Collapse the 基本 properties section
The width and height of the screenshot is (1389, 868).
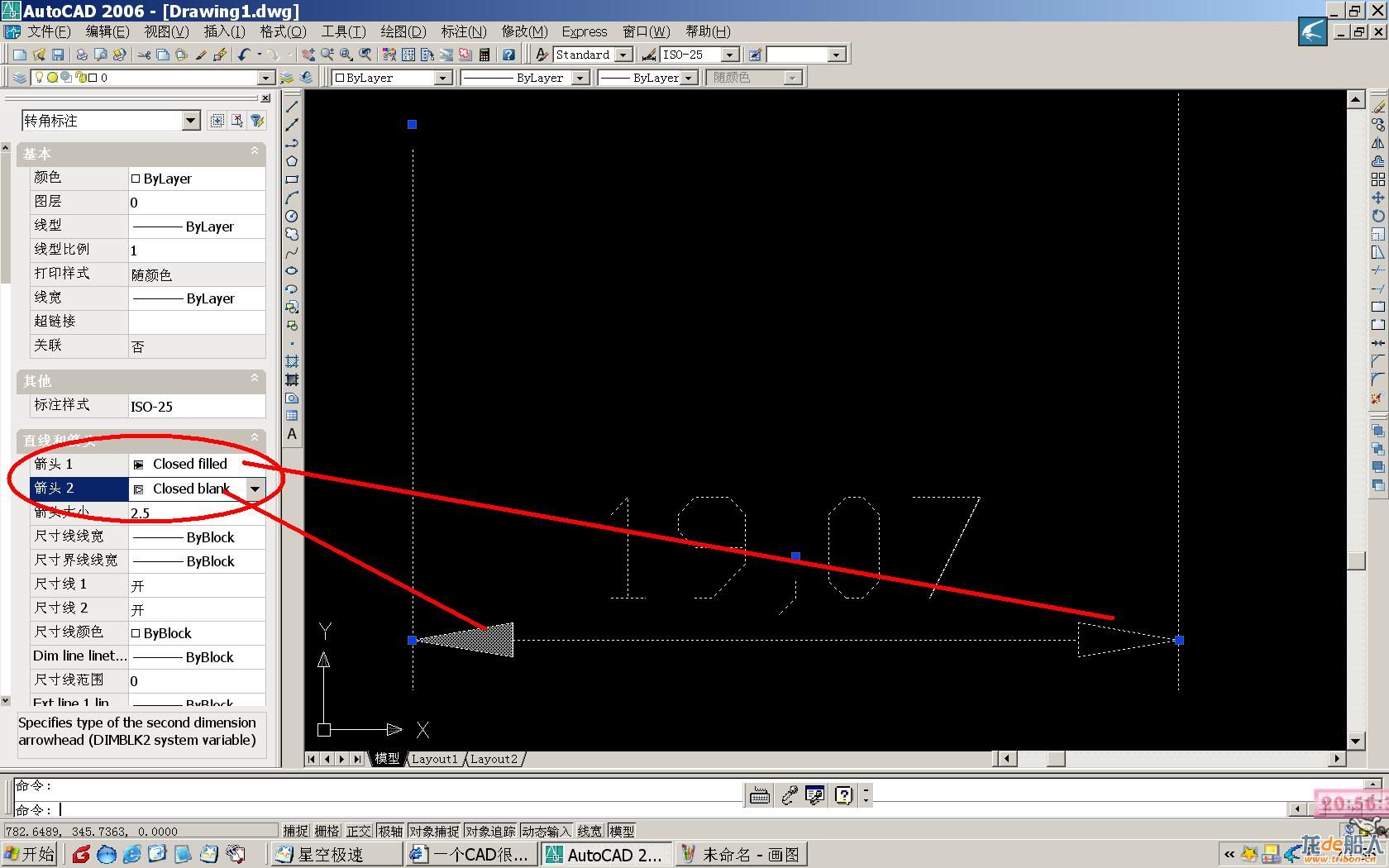(255, 152)
